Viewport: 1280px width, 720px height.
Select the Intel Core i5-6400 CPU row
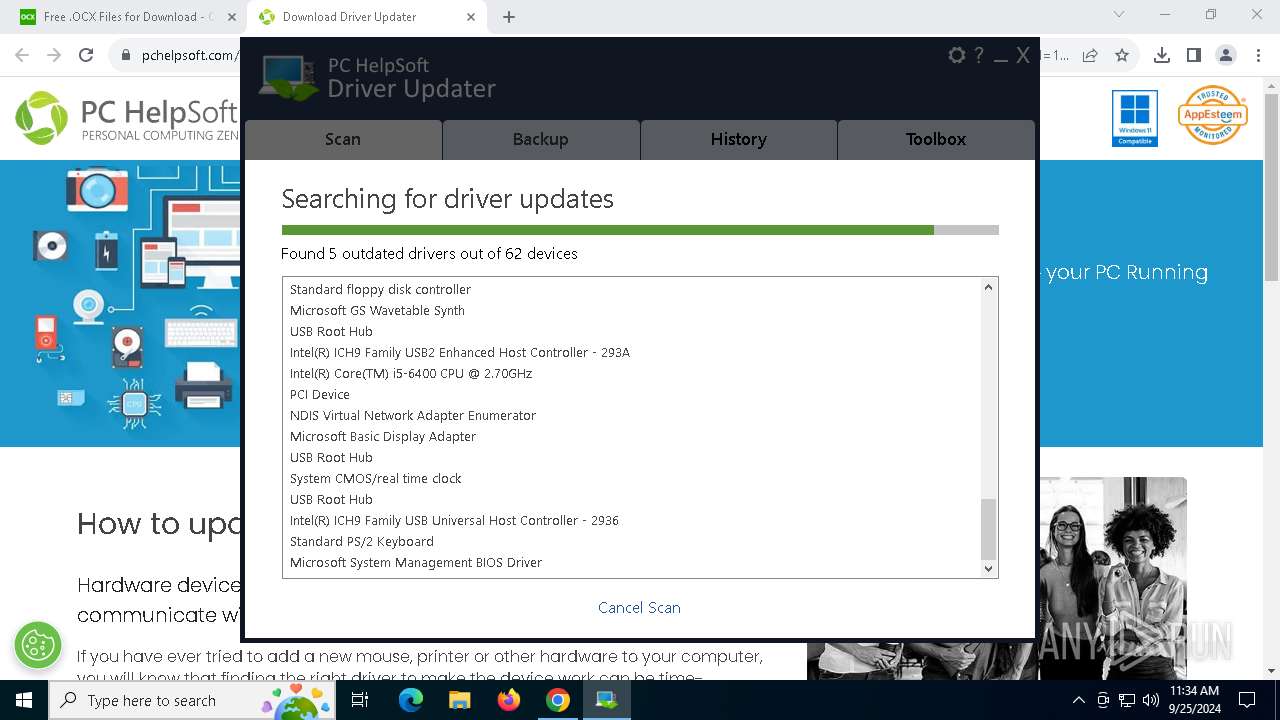632,373
